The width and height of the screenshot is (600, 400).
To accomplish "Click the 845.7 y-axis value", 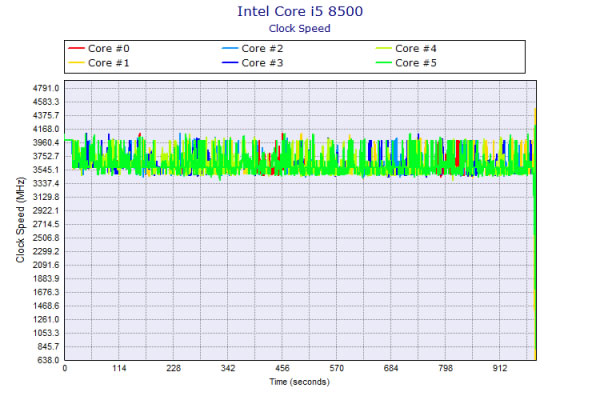I will (x=48, y=346).
